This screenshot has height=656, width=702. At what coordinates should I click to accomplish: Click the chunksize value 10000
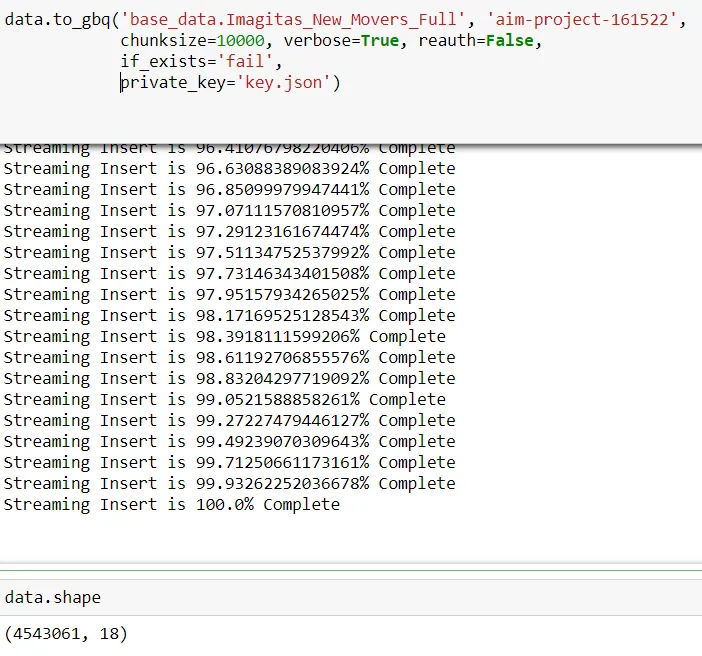[241, 41]
